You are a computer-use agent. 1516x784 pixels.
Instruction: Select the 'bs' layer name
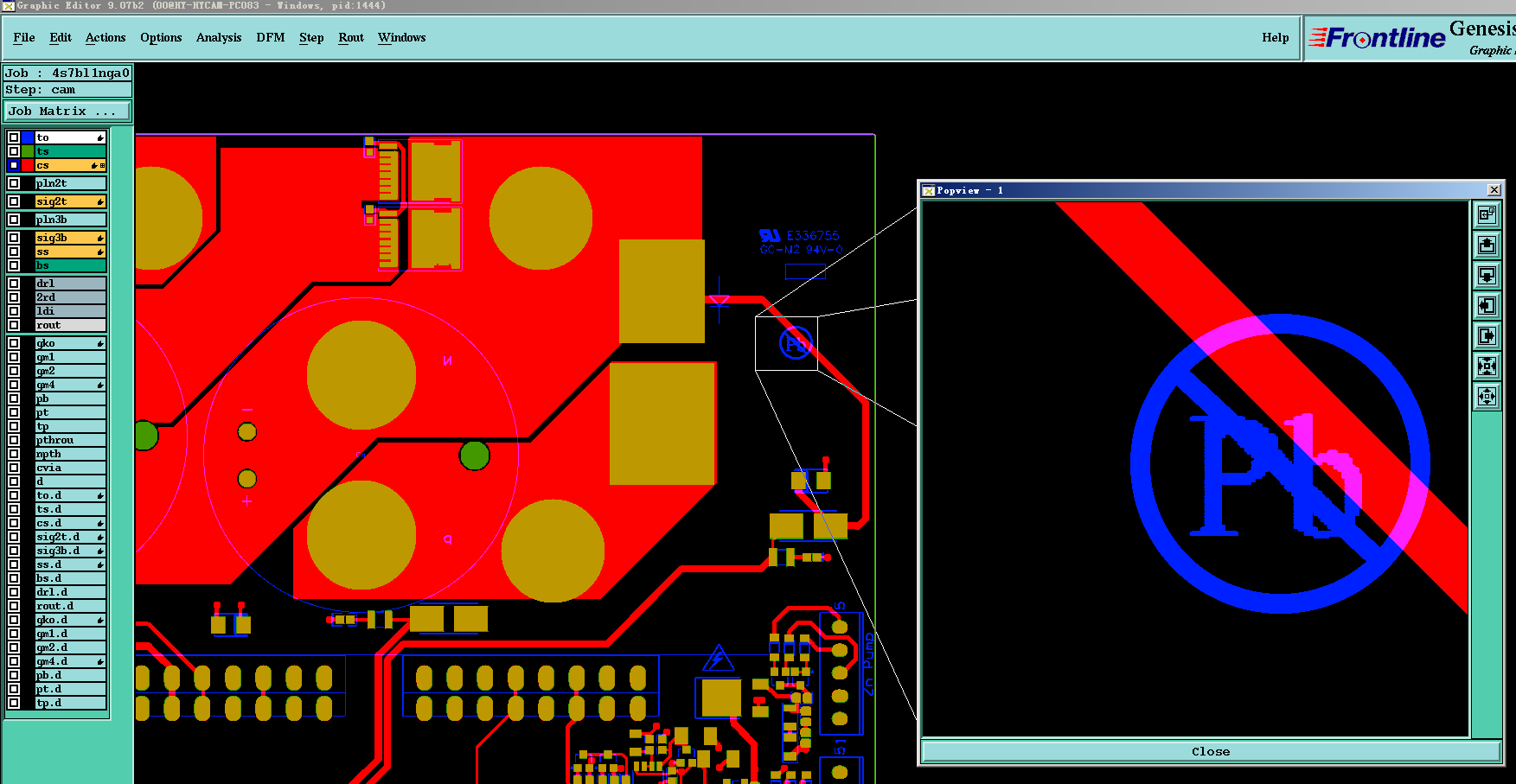click(x=70, y=265)
